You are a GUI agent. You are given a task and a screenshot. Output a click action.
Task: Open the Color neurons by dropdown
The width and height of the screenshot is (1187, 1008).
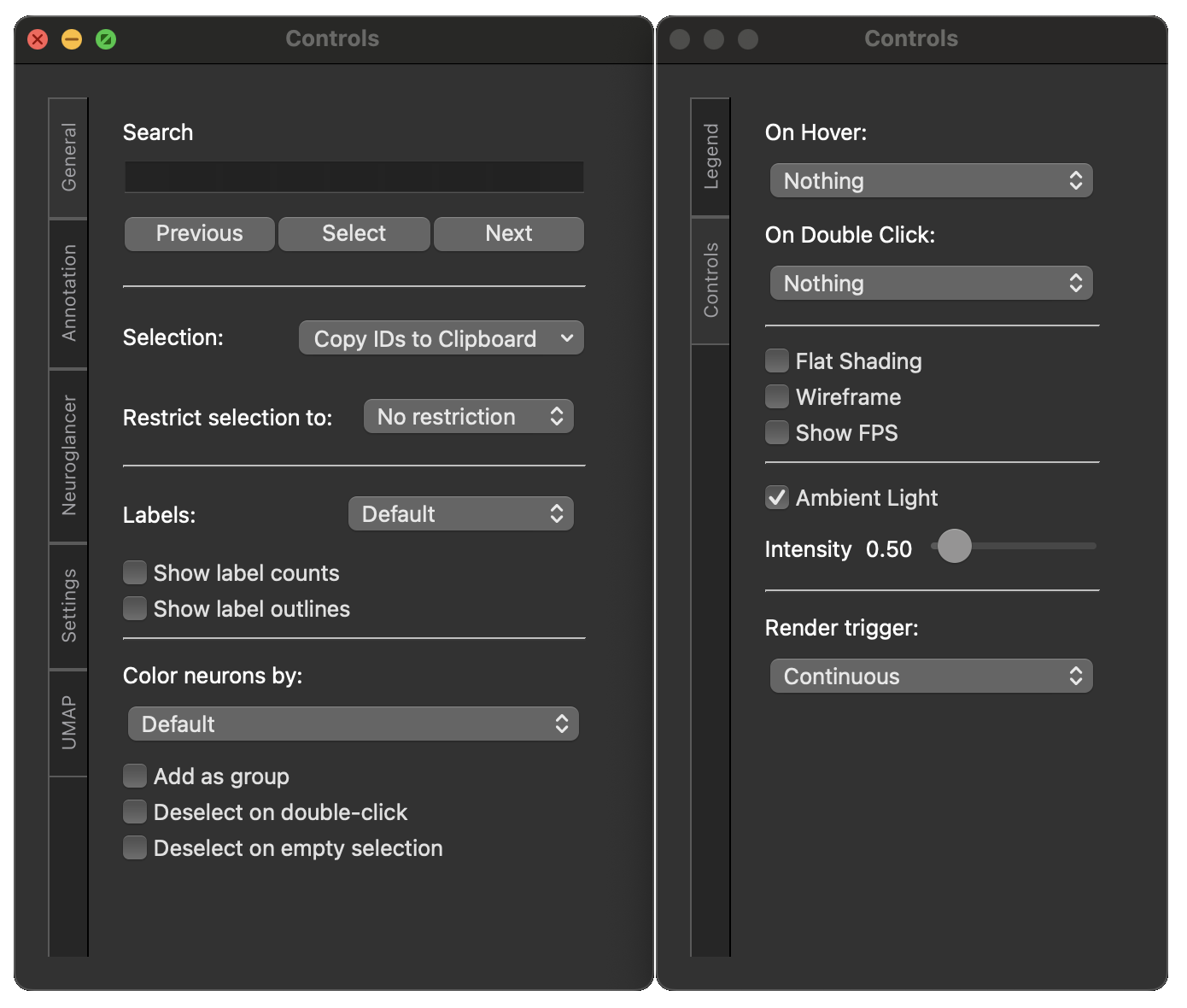(353, 724)
